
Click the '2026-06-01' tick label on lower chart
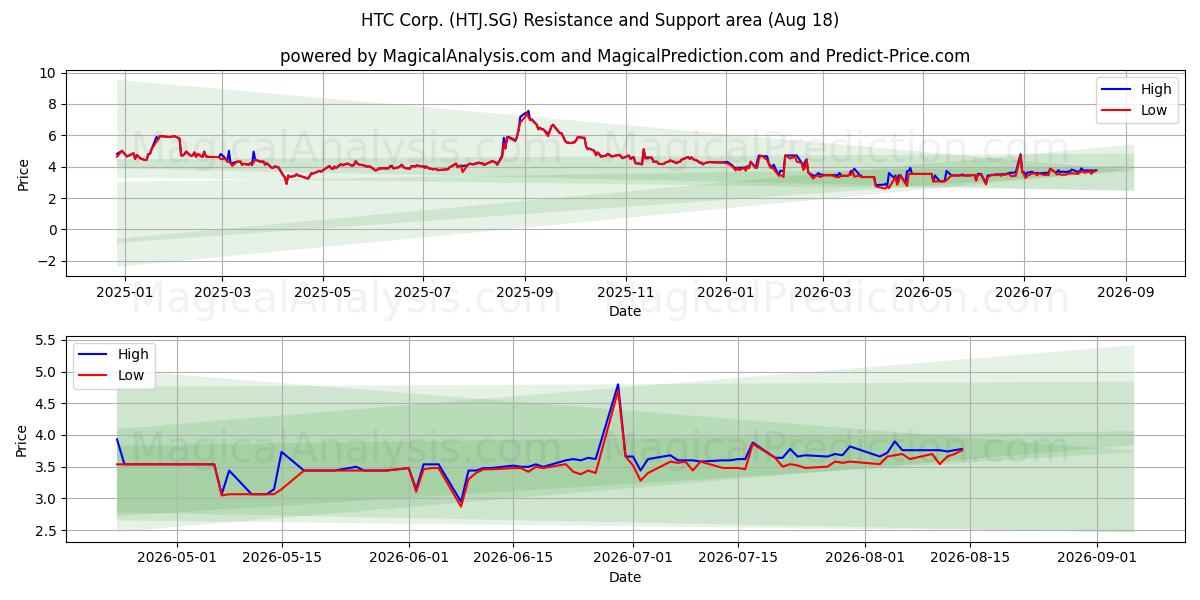pyautogui.click(x=409, y=559)
